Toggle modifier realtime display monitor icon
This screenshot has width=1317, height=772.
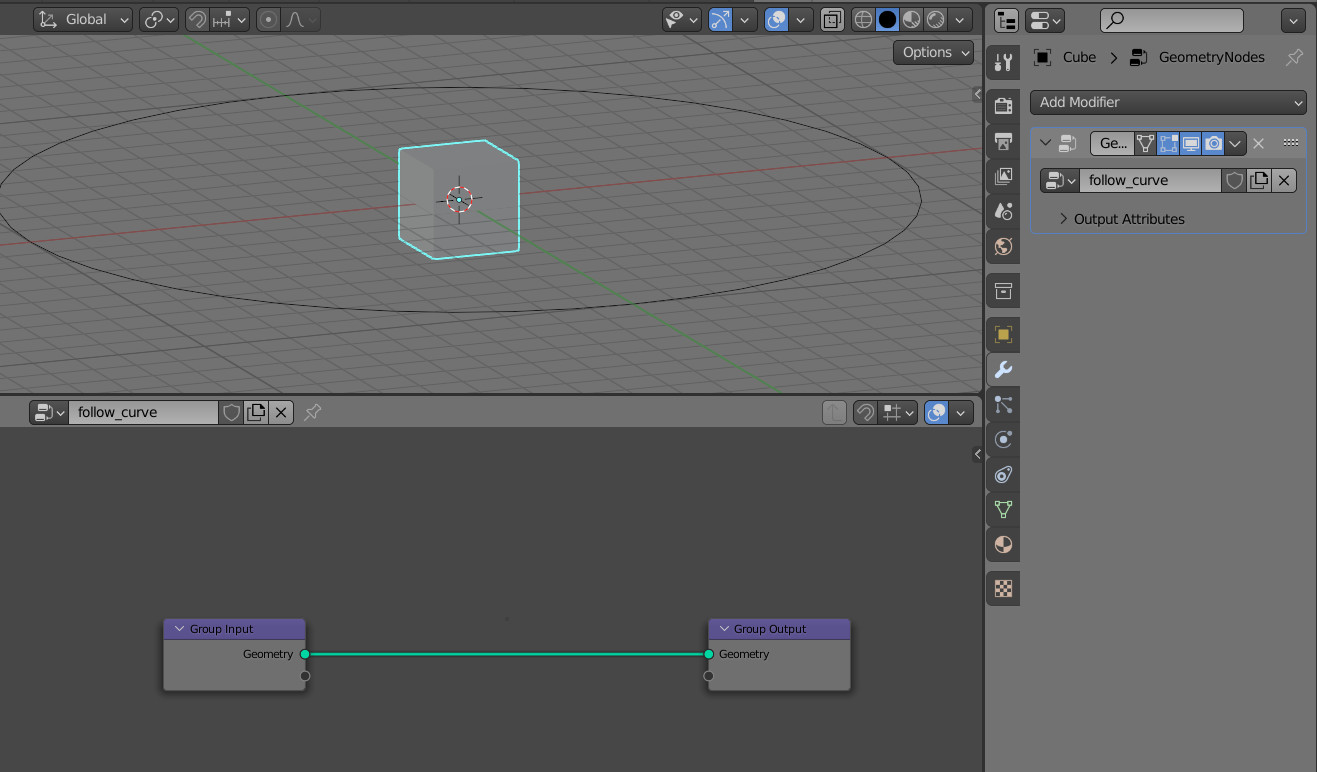point(1191,143)
